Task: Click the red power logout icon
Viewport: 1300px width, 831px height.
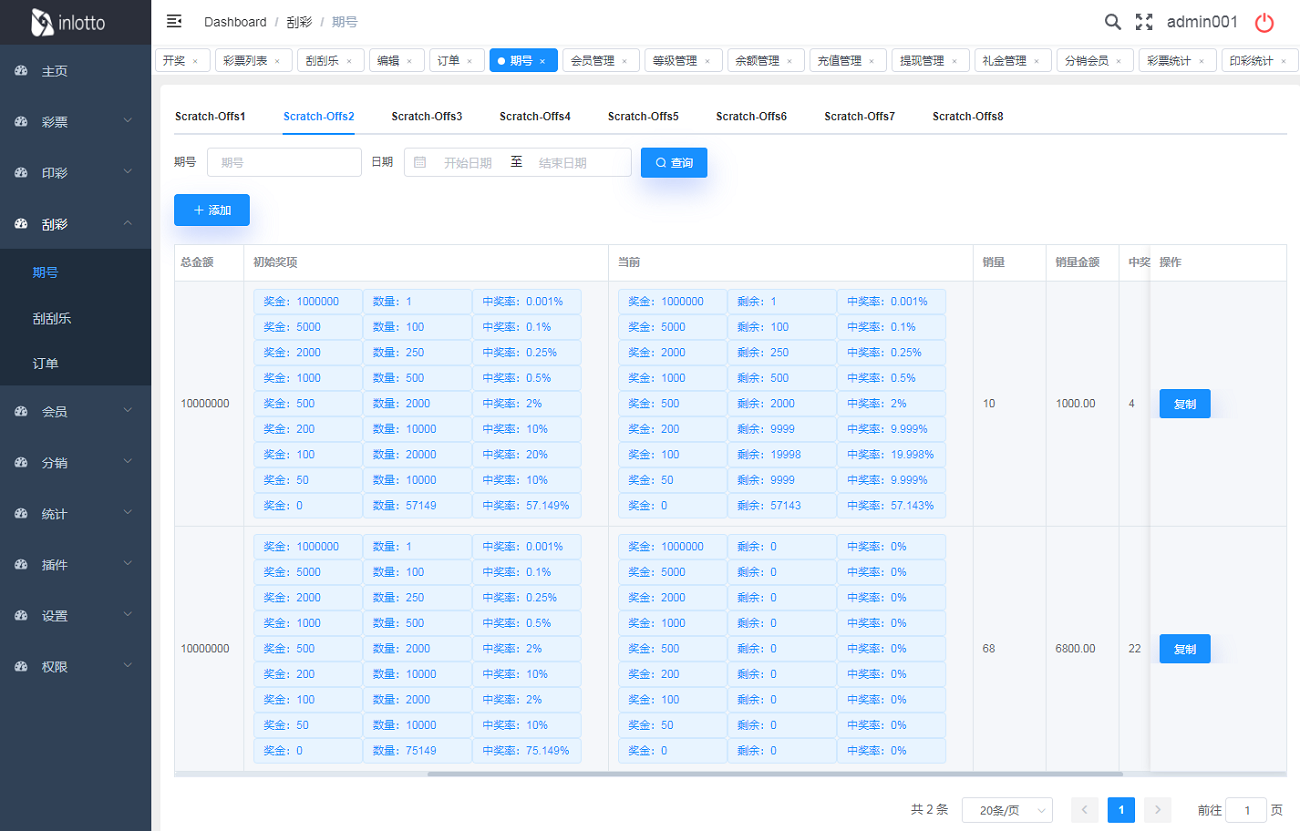Action: [1265, 22]
